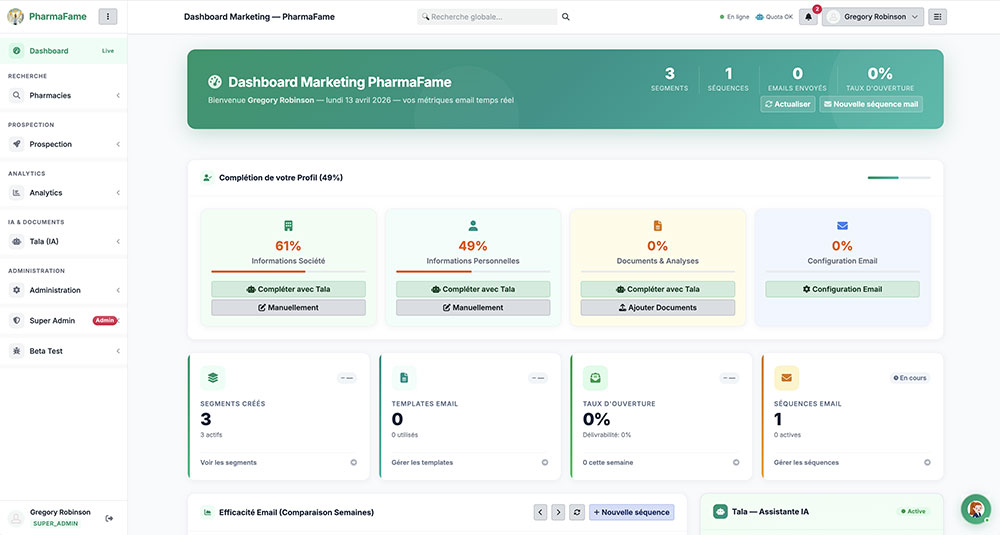The height and width of the screenshot is (535, 1000).
Task: Click the PharmaFame logo icon
Action: 15,17
